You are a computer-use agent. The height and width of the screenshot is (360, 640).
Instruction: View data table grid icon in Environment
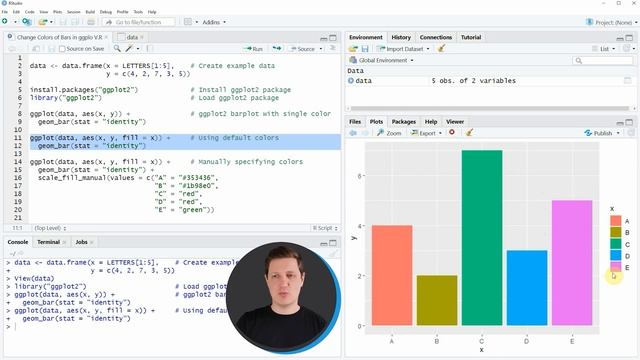628,81
